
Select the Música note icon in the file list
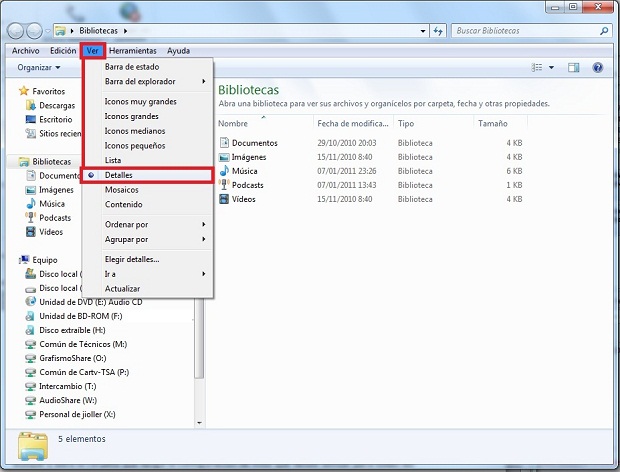(x=224, y=171)
